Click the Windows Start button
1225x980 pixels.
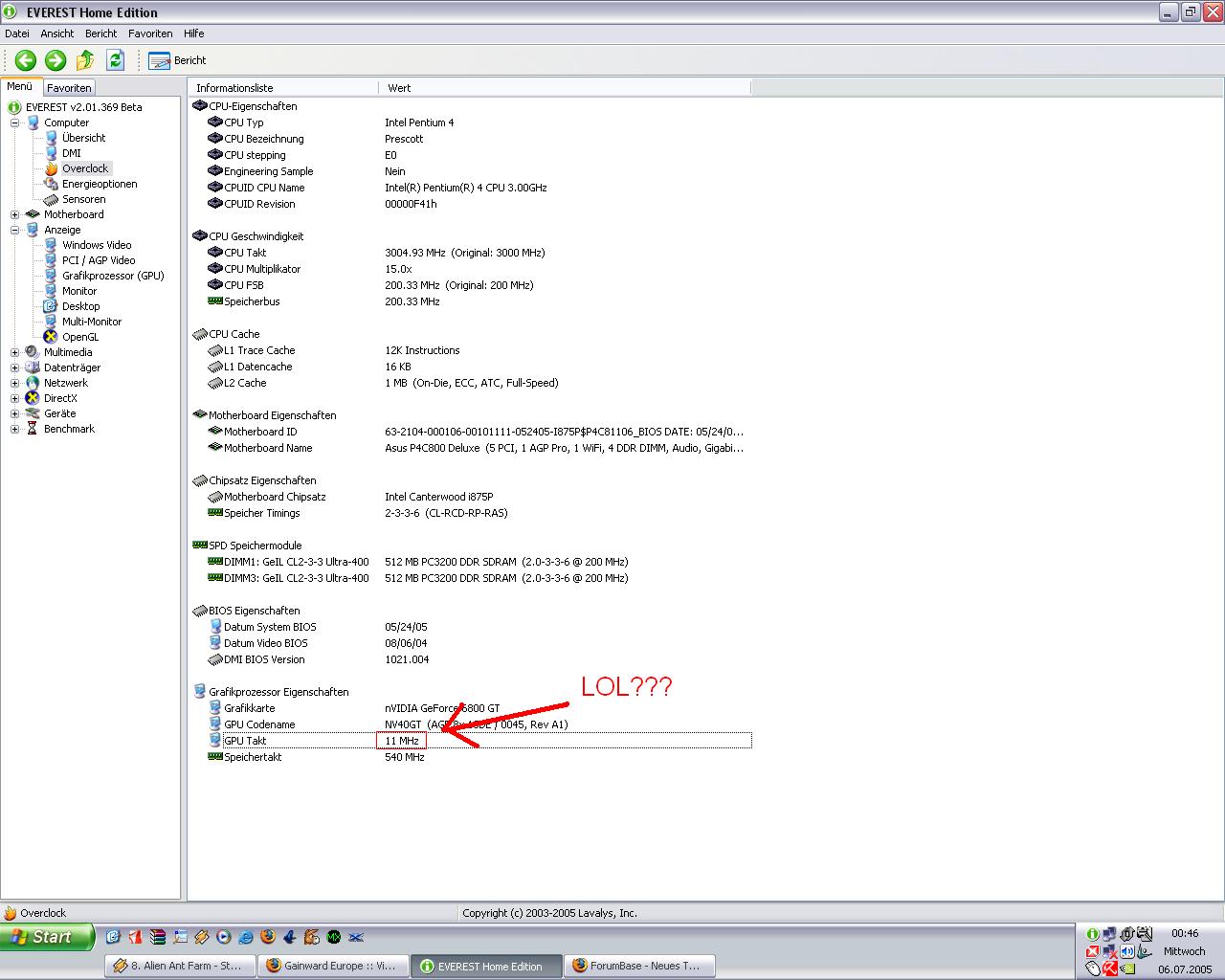pyautogui.click(x=48, y=937)
